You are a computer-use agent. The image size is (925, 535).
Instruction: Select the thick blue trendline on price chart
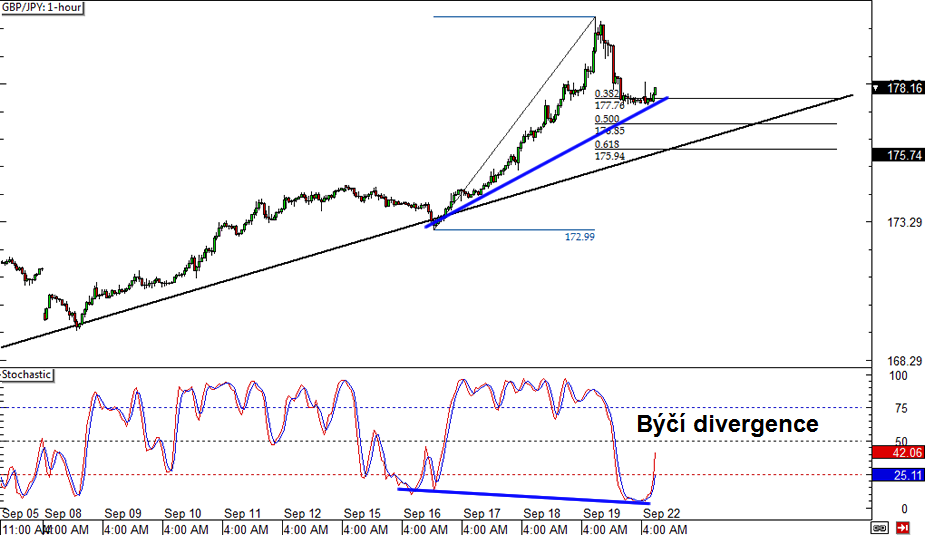pos(546,162)
